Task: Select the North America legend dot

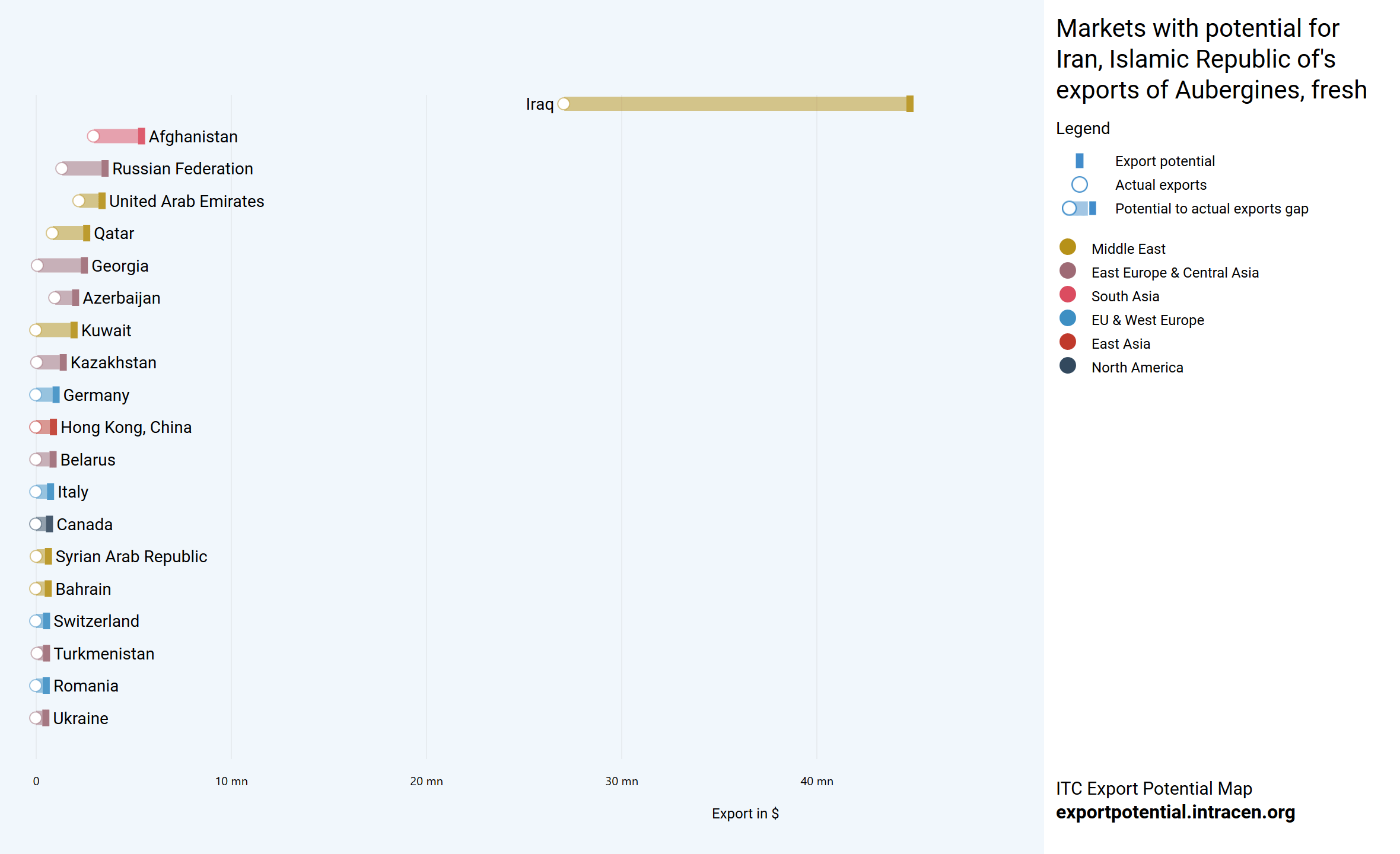Action: point(1067,366)
